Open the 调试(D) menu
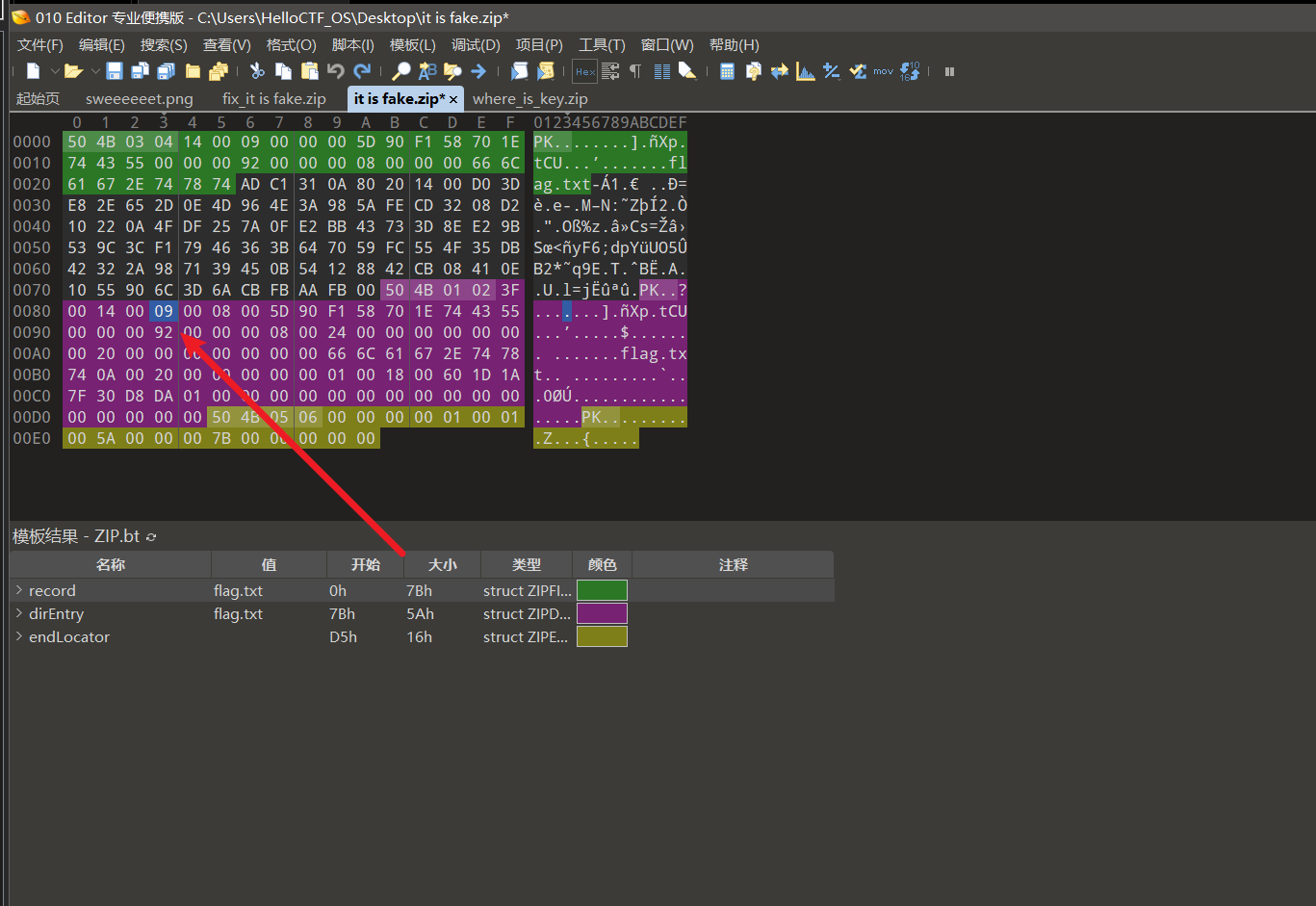The image size is (1316, 906). pyautogui.click(x=476, y=45)
